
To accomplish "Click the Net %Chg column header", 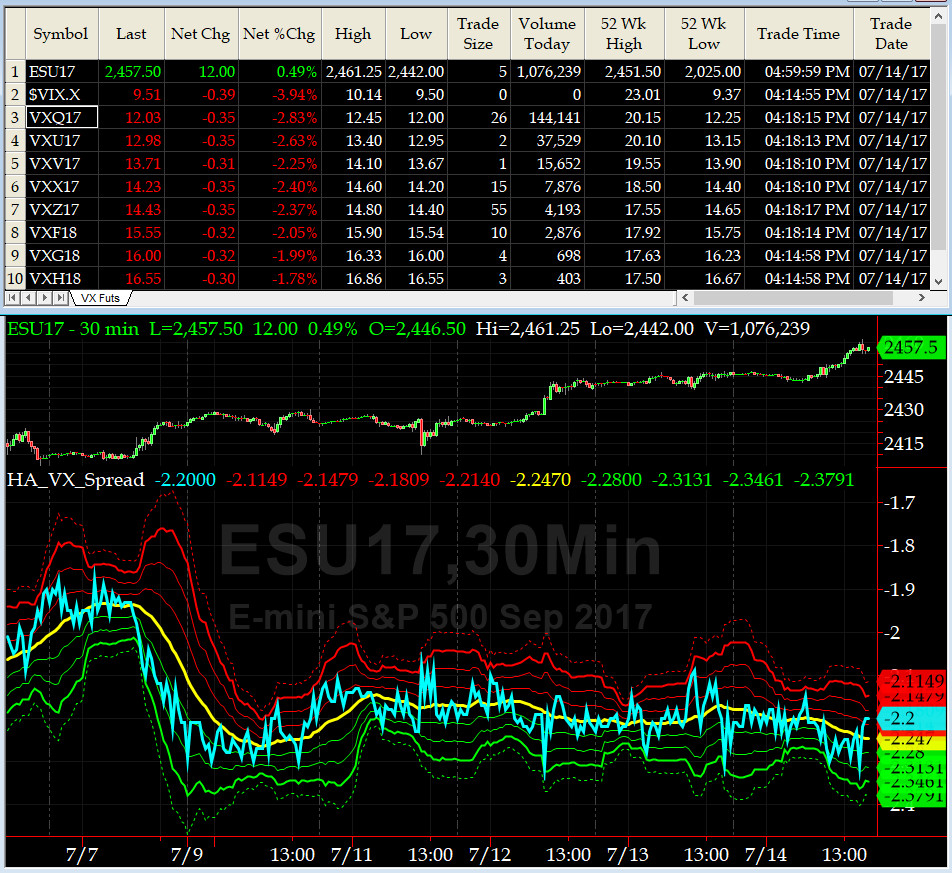I will (279, 34).
